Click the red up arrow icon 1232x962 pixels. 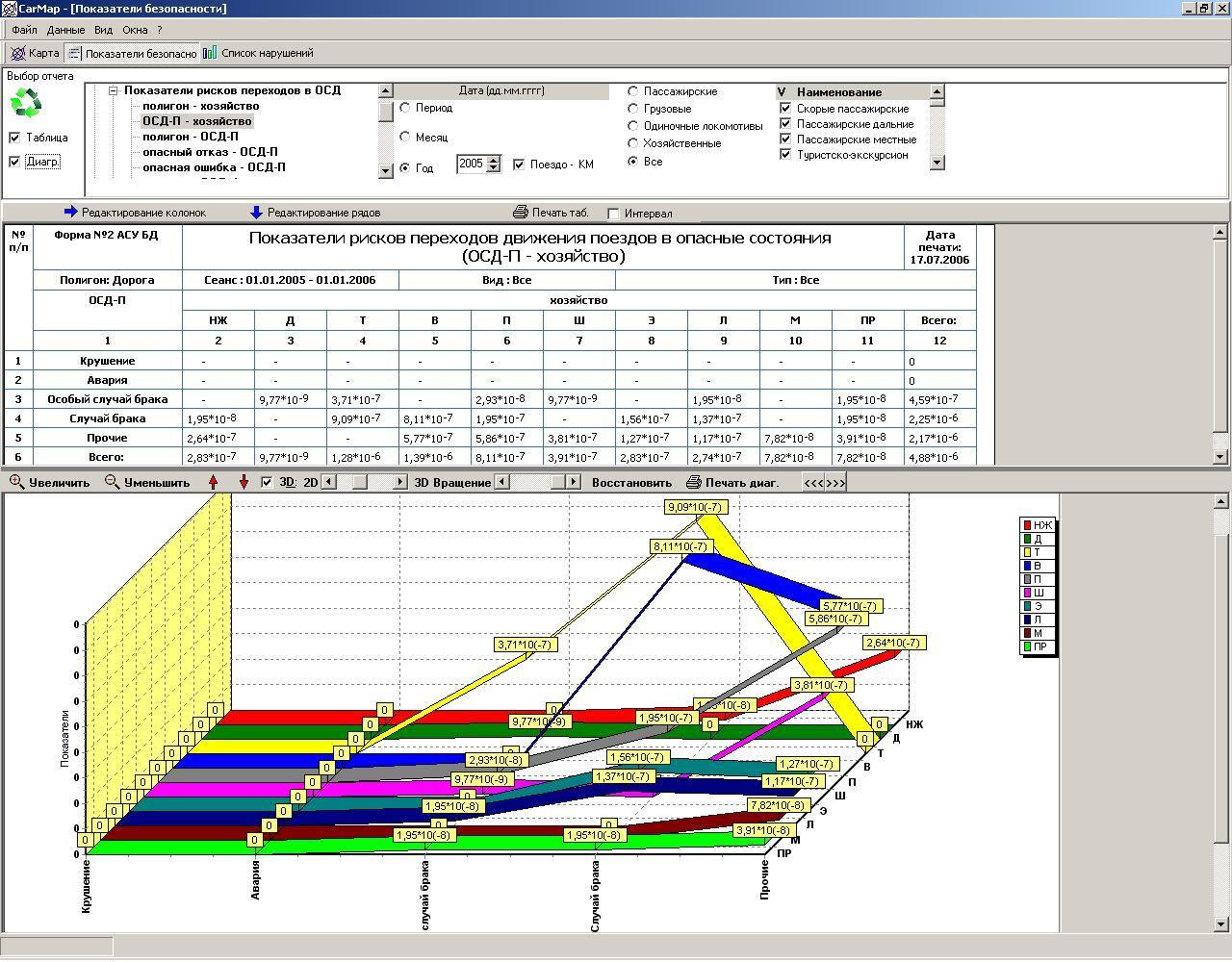coord(214,483)
